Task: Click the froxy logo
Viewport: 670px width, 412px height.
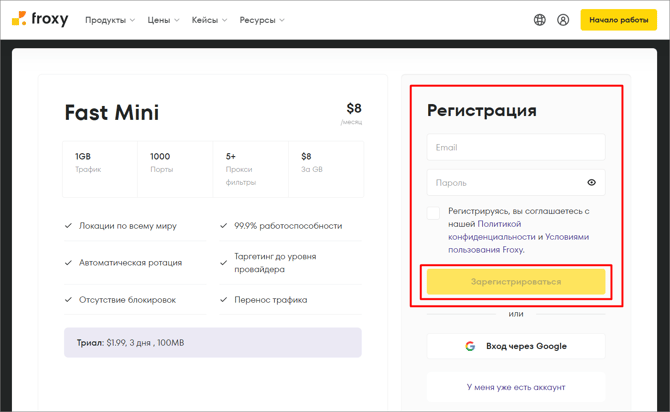Action: coord(40,19)
